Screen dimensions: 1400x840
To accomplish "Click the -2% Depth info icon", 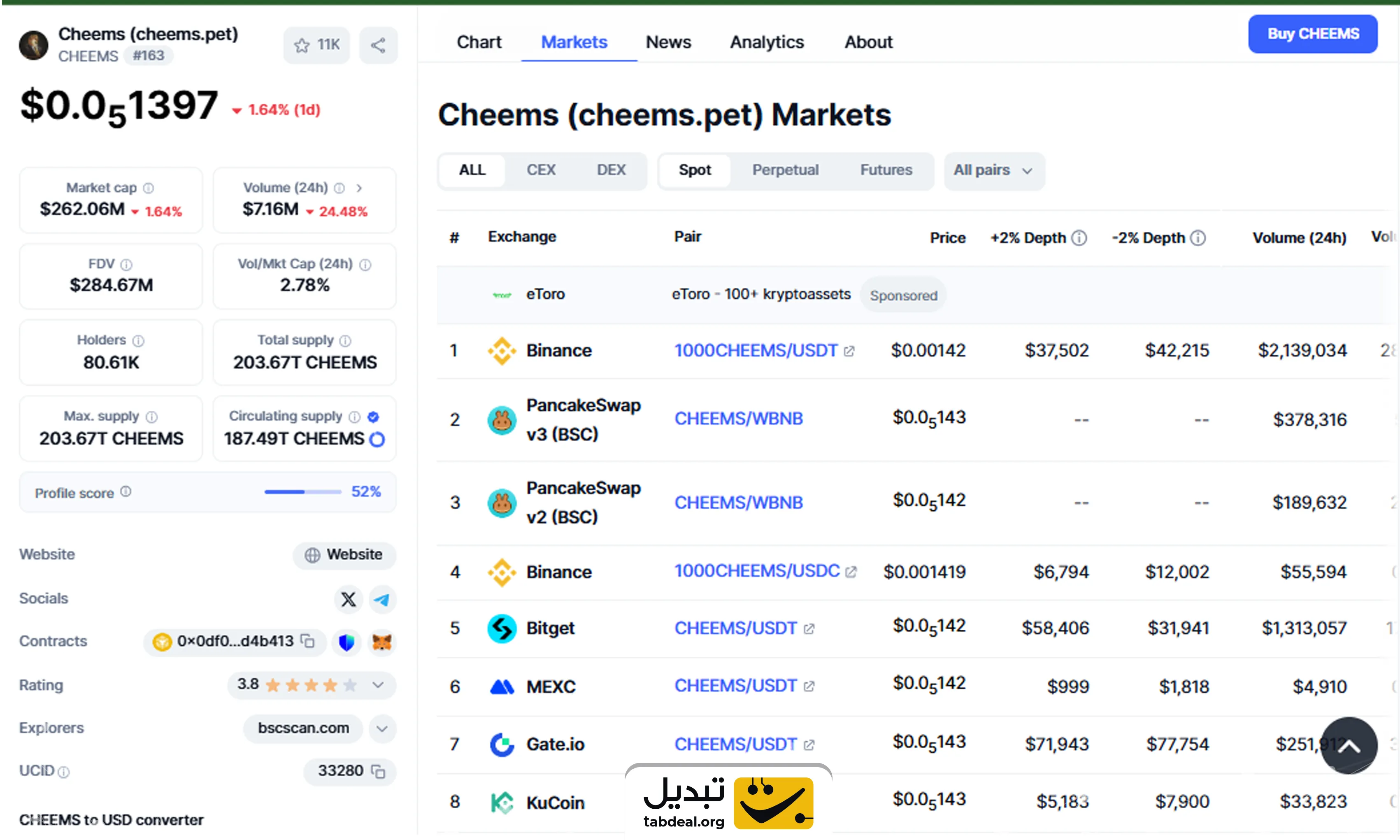I will click(1198, 238).
